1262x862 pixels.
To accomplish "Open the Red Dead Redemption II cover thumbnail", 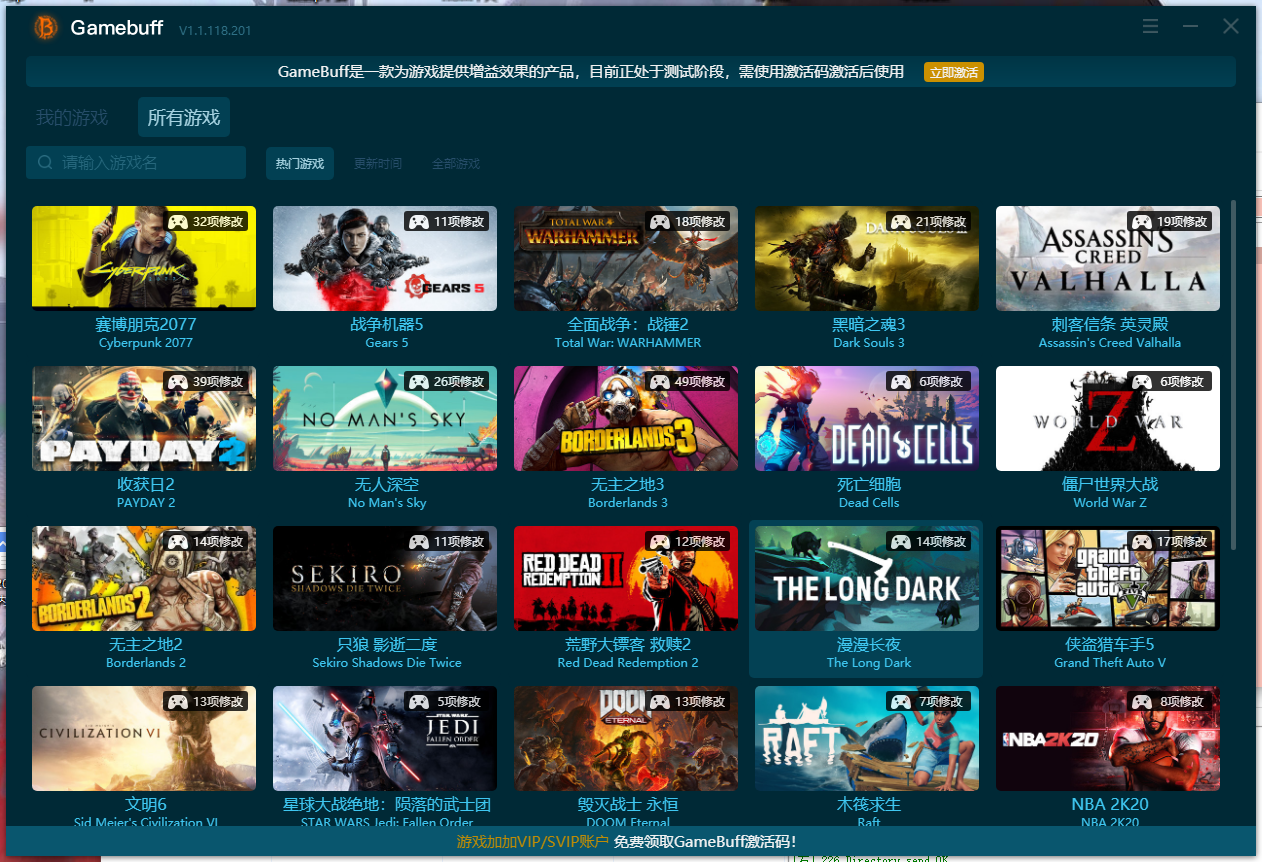I will (626, 578).
